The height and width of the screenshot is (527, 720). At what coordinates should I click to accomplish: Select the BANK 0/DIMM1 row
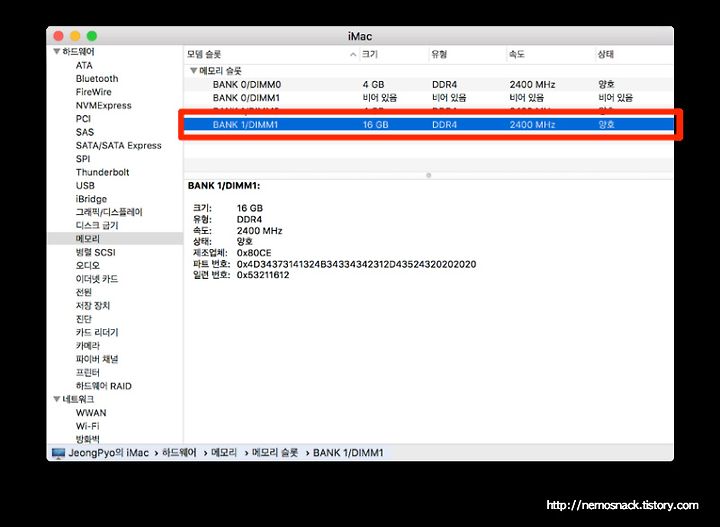[428, 98]
